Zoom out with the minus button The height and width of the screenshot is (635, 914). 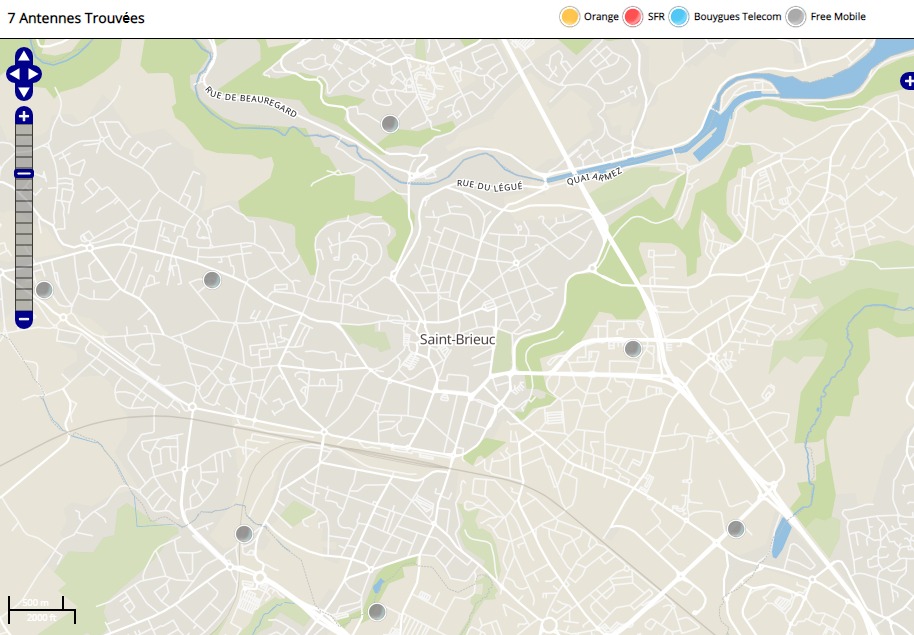point(24,320)
